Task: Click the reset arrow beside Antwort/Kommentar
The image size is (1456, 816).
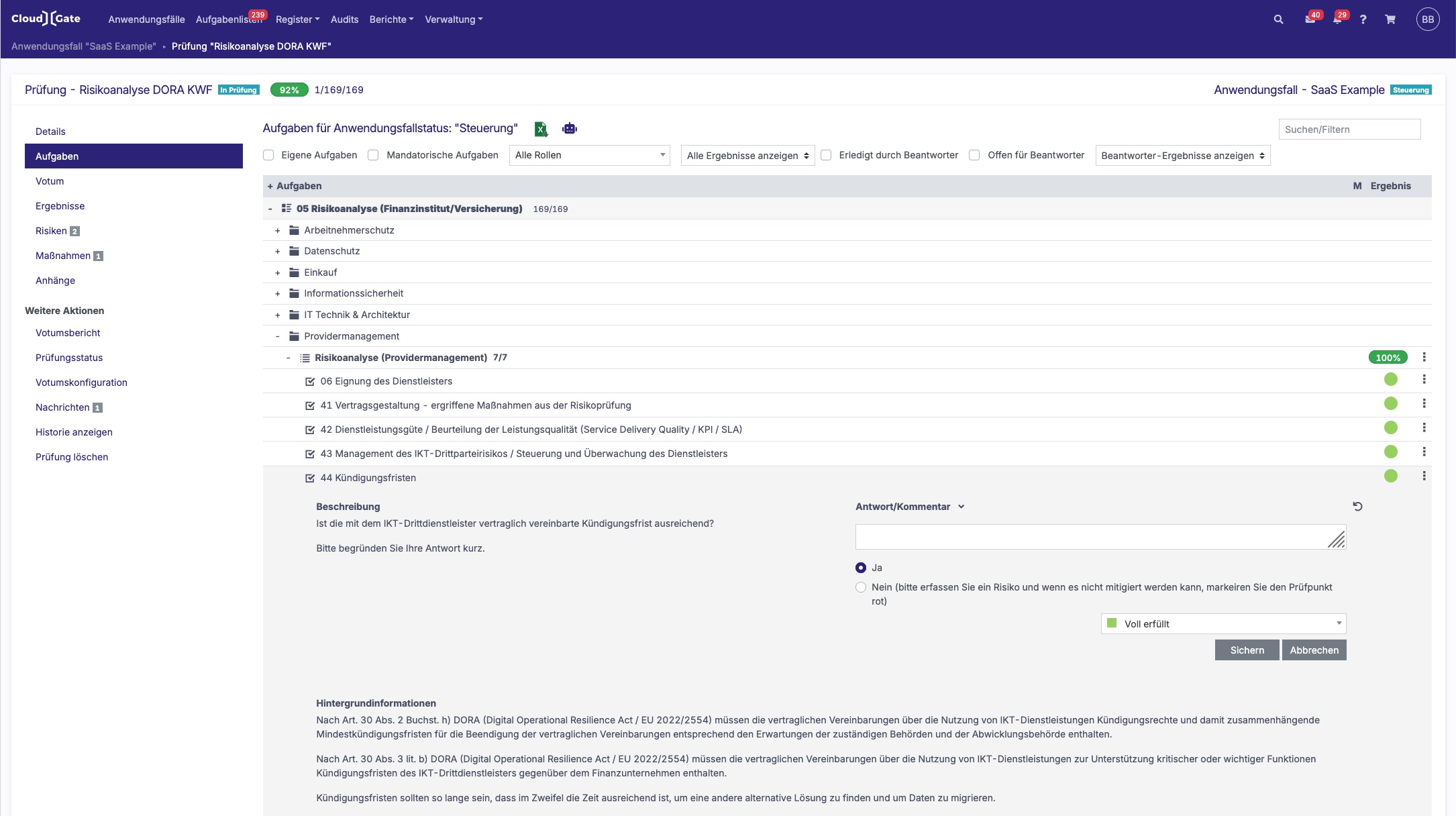Action: [1357, 507]
